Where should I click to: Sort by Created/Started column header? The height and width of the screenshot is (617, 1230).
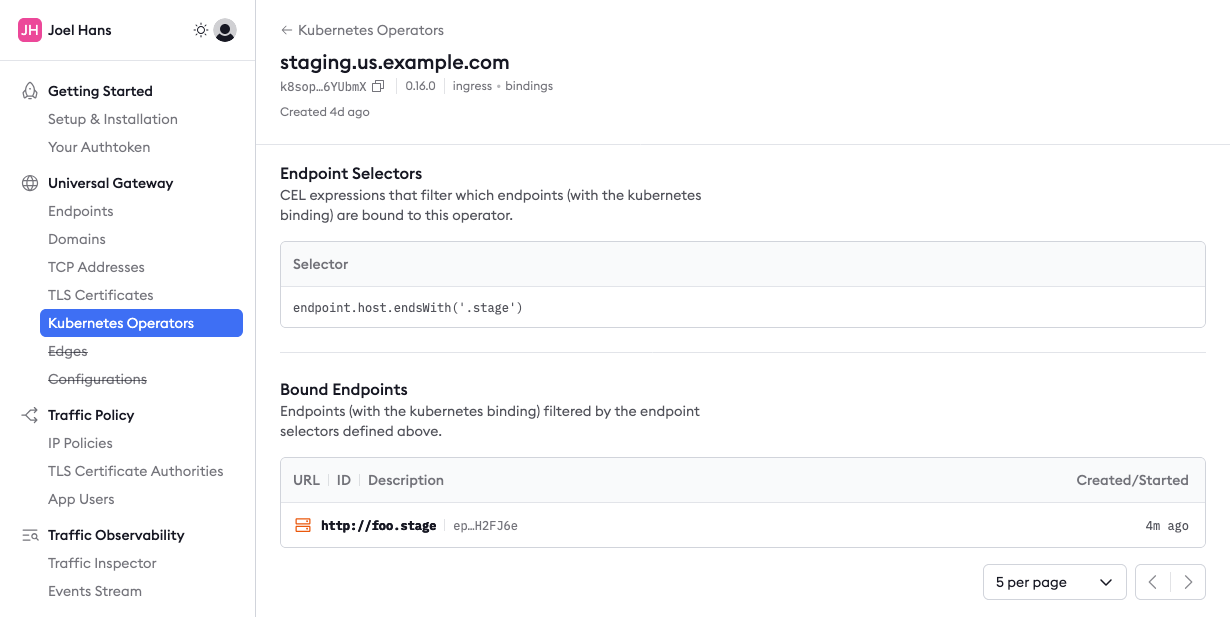1132,480
